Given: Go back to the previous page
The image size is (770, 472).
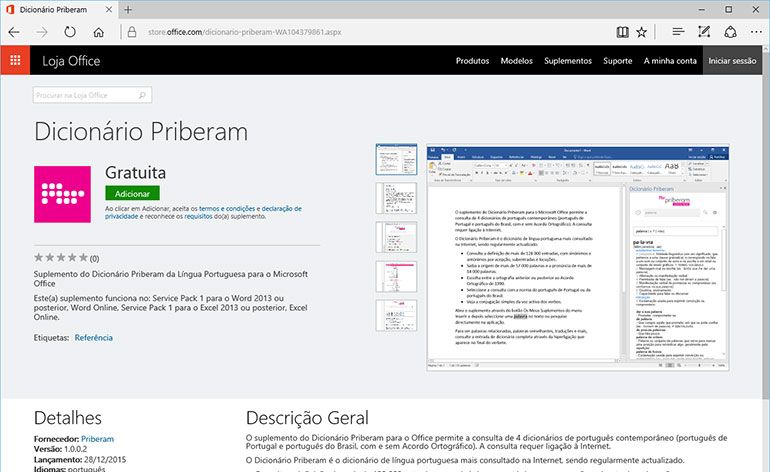Looking at the screenshot, I should point(15,32).
